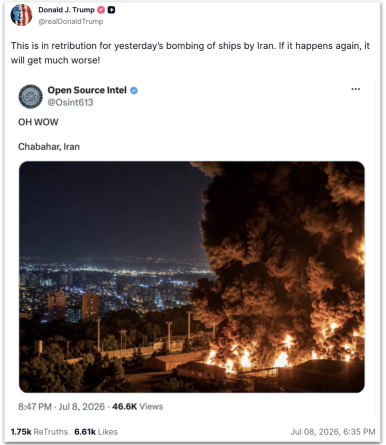Click the 46.6K Views counter
This screenshot has height=445, width=386.
[x=137, y=407]
